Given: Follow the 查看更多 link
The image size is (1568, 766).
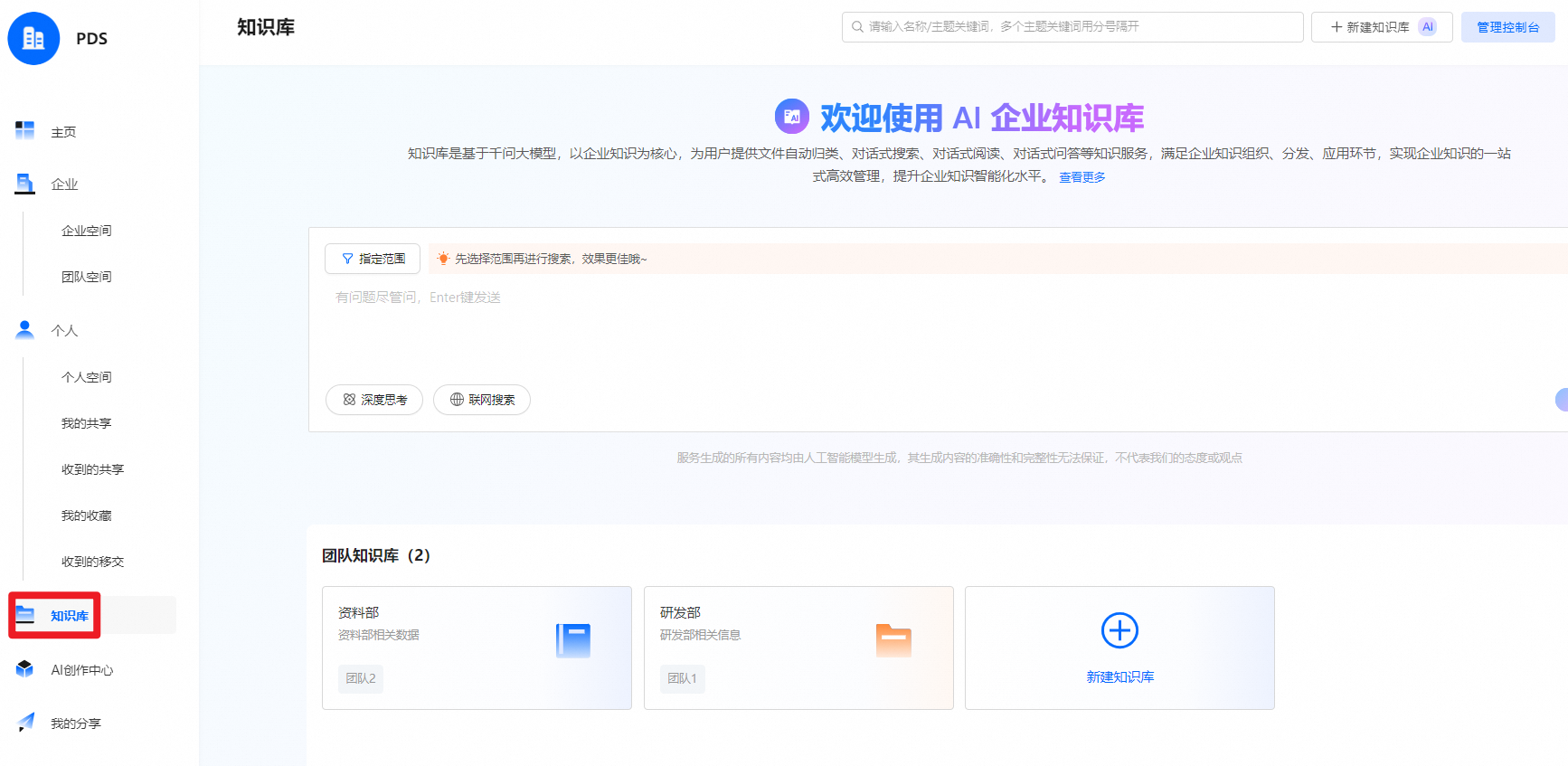Looking at the screenshot, I should (1082, 177).
